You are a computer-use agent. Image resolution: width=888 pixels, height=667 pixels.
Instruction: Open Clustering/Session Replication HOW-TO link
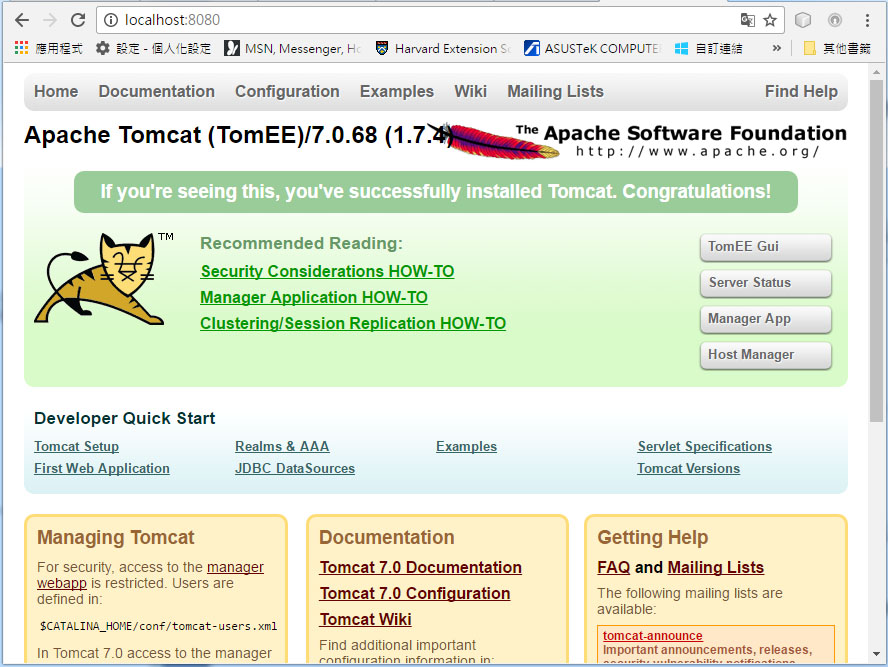[353, 323]
